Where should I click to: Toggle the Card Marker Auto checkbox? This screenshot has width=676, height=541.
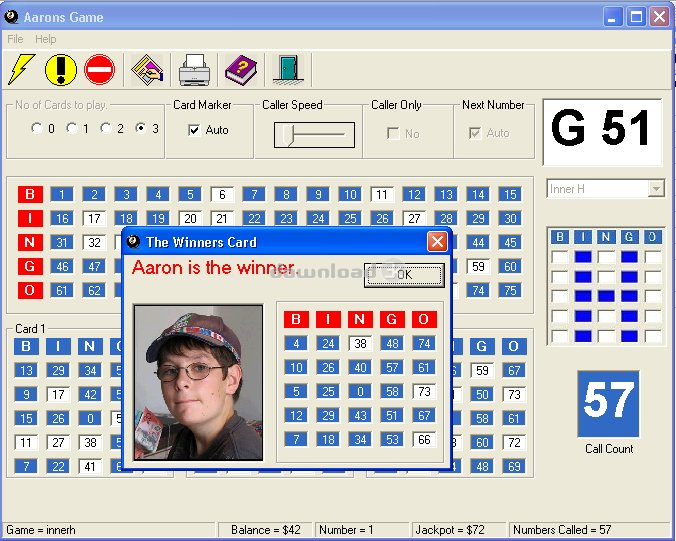[194, 130]
